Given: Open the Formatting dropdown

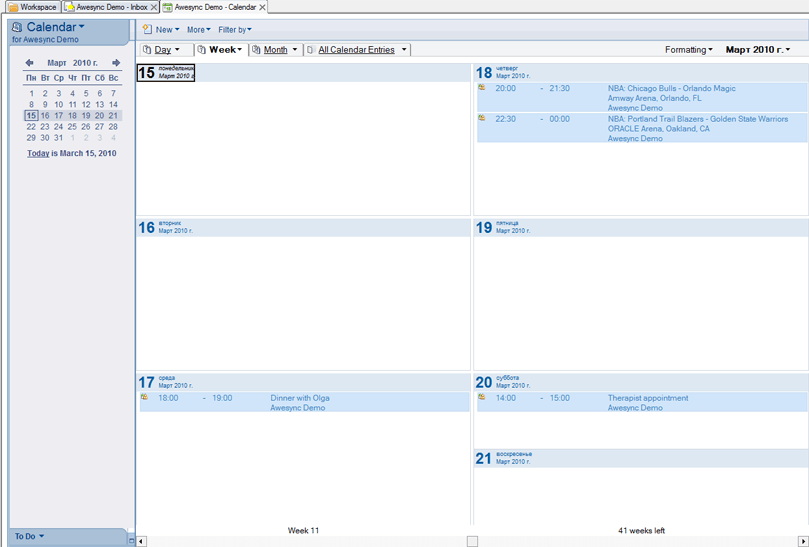Looking at the screenshot, I should (x=689, y=50).
